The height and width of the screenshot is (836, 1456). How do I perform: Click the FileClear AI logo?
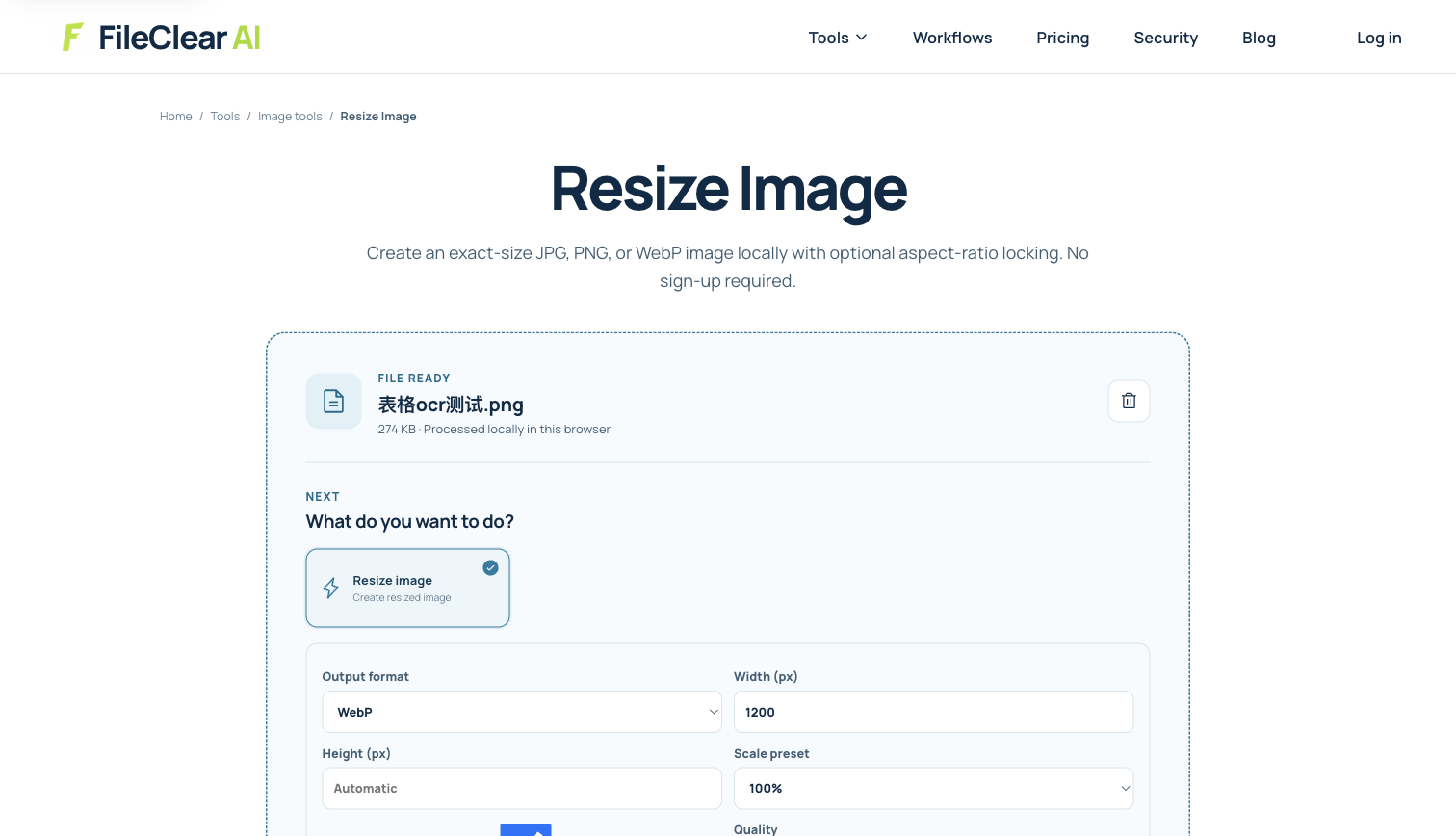(161, 38)
